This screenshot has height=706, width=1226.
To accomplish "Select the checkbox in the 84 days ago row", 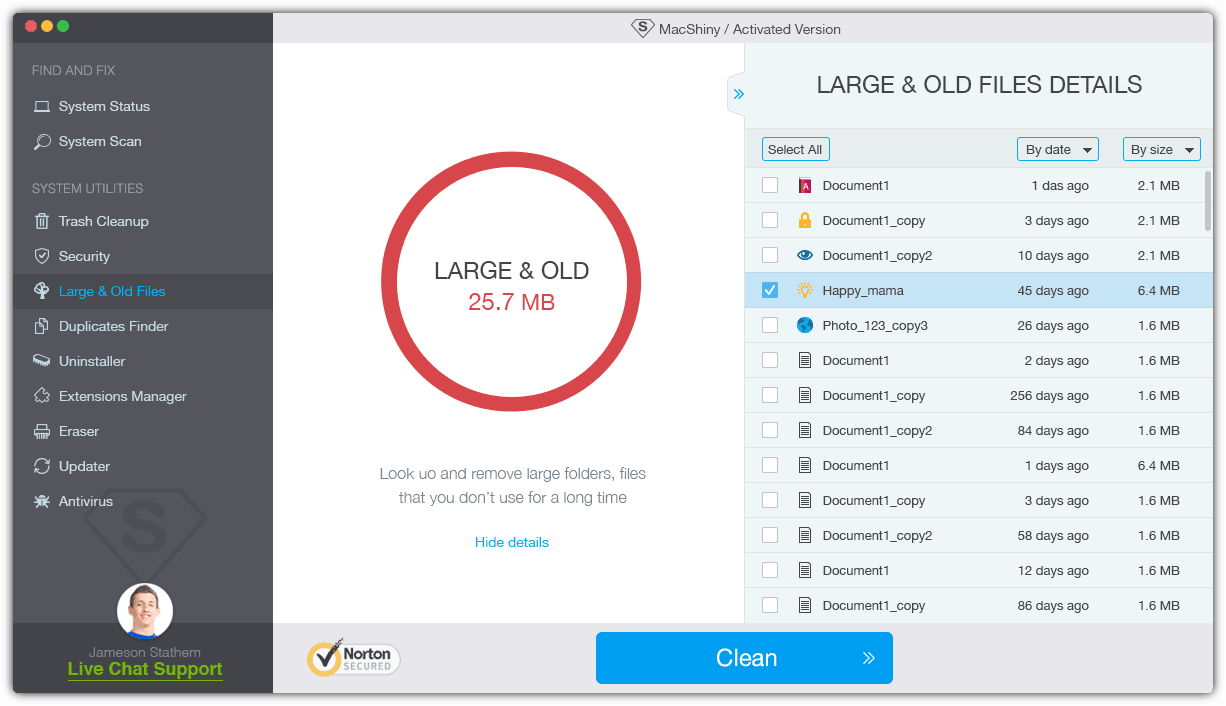I will click(770, 430).
